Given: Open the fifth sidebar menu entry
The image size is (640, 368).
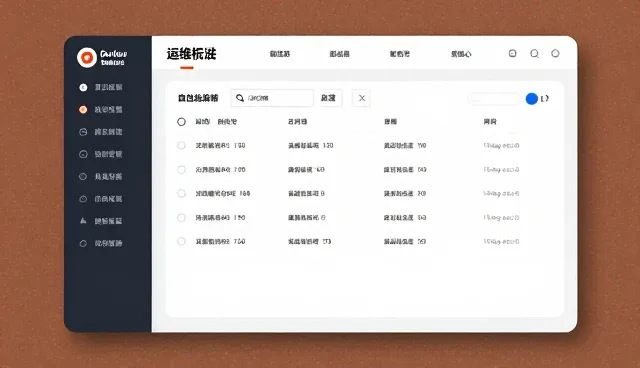Looking at the screenshot, I should [101, 176].
